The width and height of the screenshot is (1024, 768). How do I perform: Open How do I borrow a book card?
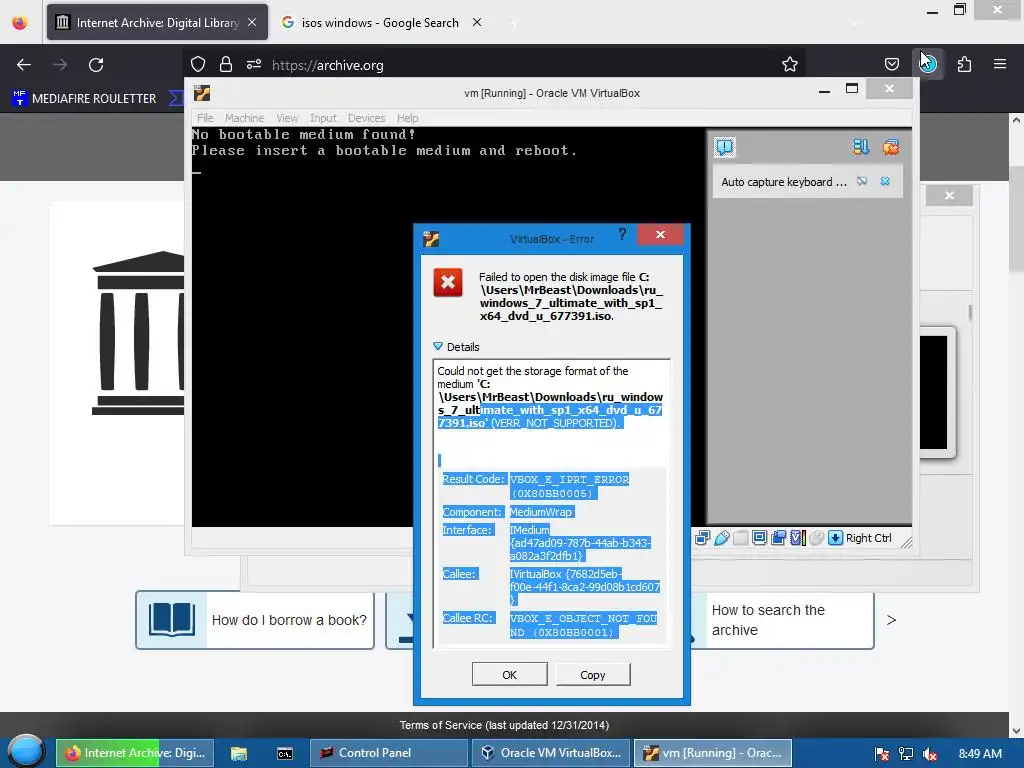(255, 620)
